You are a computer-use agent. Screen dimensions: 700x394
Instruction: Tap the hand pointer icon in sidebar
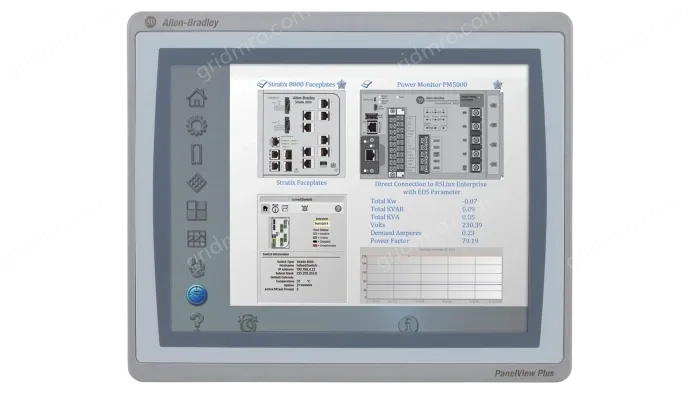coord(196,266)
